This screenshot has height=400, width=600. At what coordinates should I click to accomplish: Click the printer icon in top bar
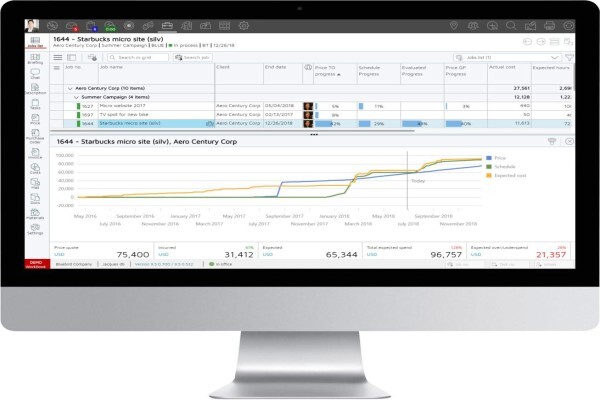pyautogui.click(x=549, y=26)
